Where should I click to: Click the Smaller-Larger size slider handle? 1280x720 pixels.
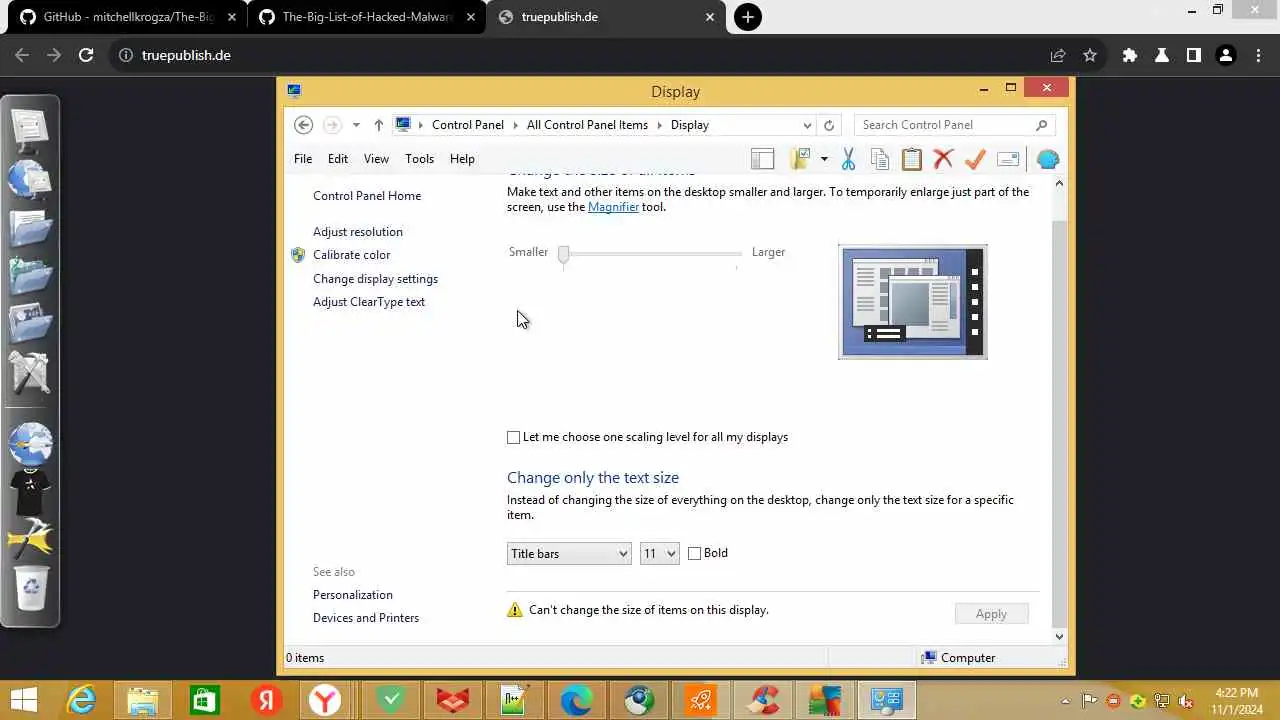pos(564,255)
